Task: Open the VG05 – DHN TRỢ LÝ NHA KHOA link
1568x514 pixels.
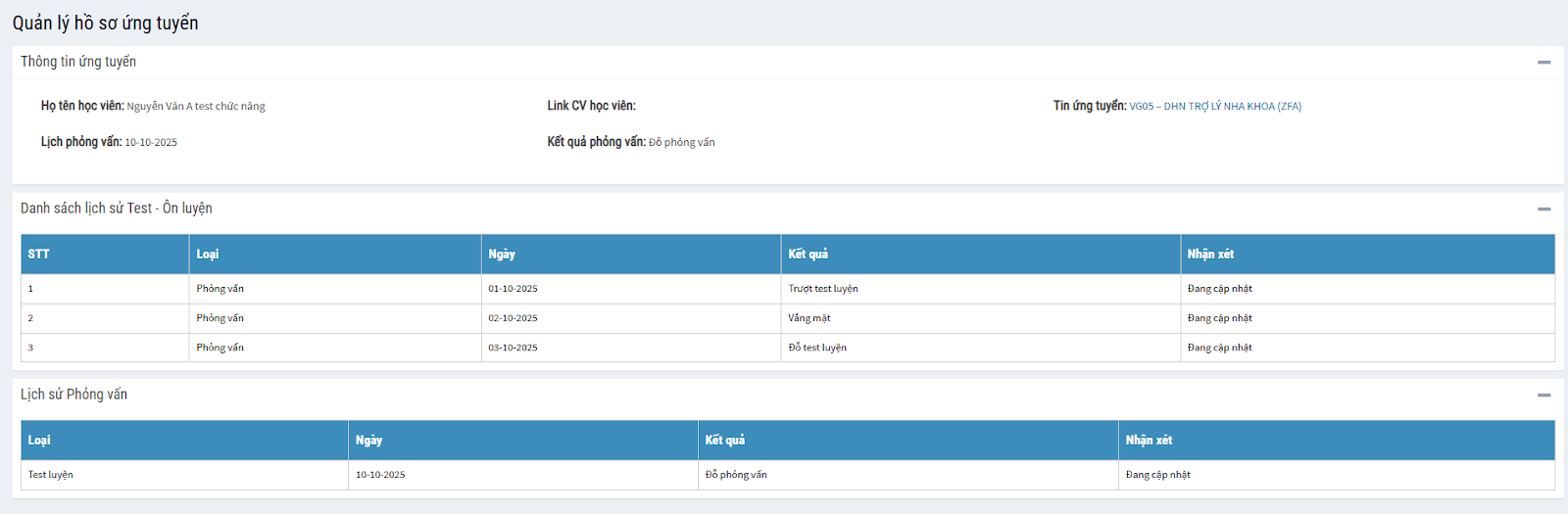Action: pyautogui.click(x=1214, y=106)
